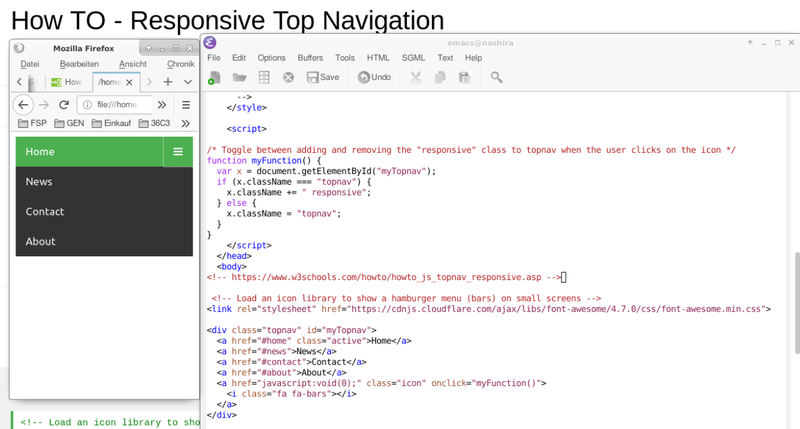The height and width of the screenshot is (429, 800).
Task: Click News link in navigation
Action: [x=104, y=182]
